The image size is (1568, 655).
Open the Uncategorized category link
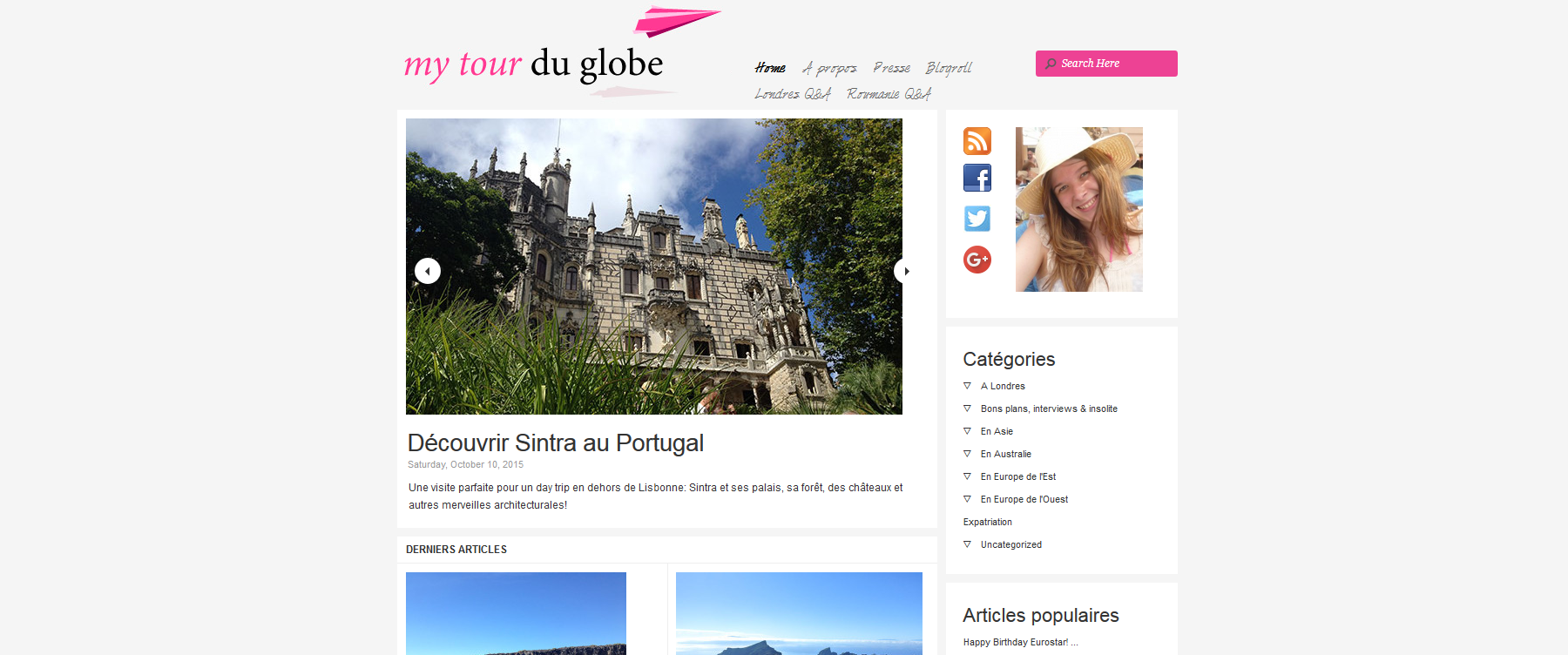coord(1011,544)
